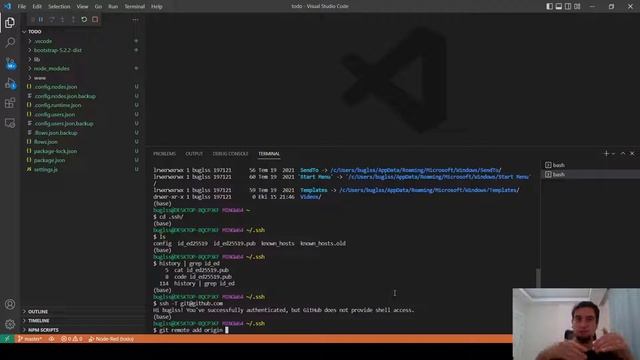Create a new terminal with plus icon
This screenshot has height=360, width=640.
(606, 153)
